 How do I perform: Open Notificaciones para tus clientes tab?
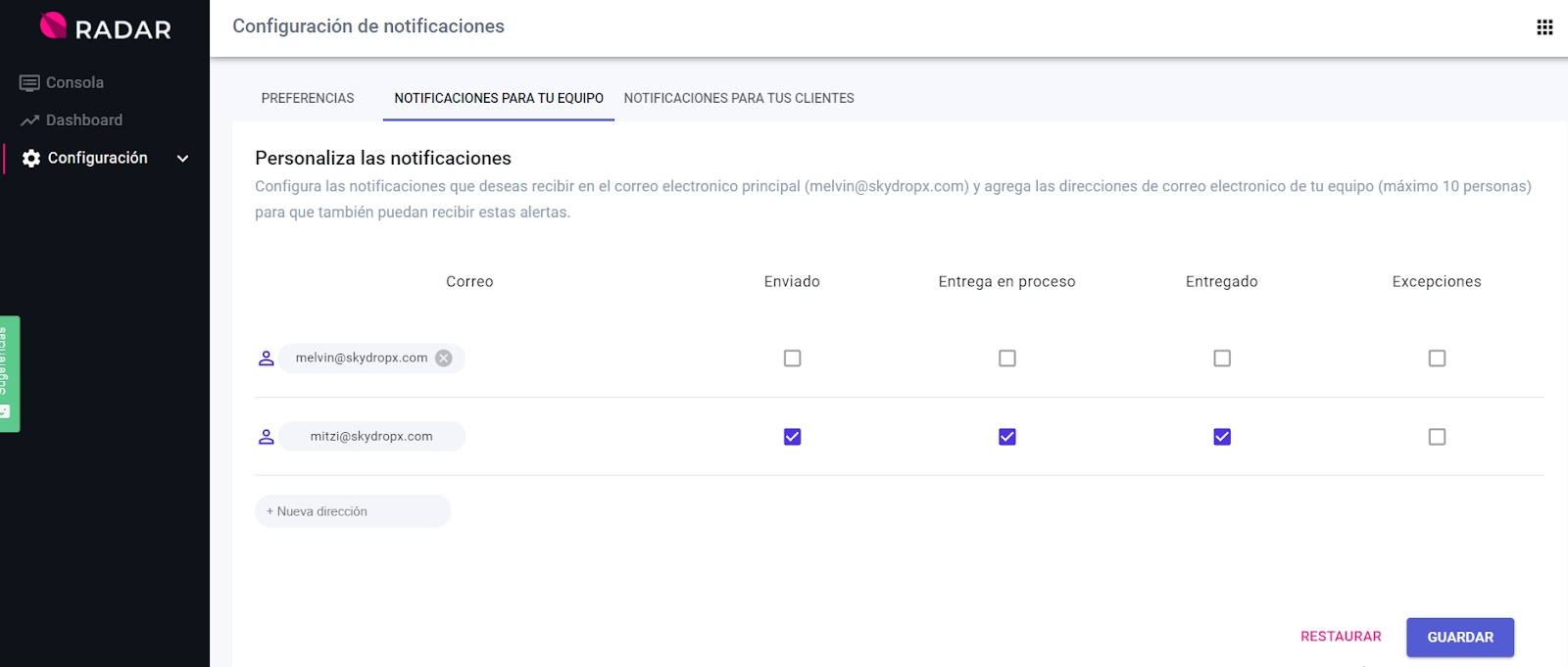tap(739, 98)
